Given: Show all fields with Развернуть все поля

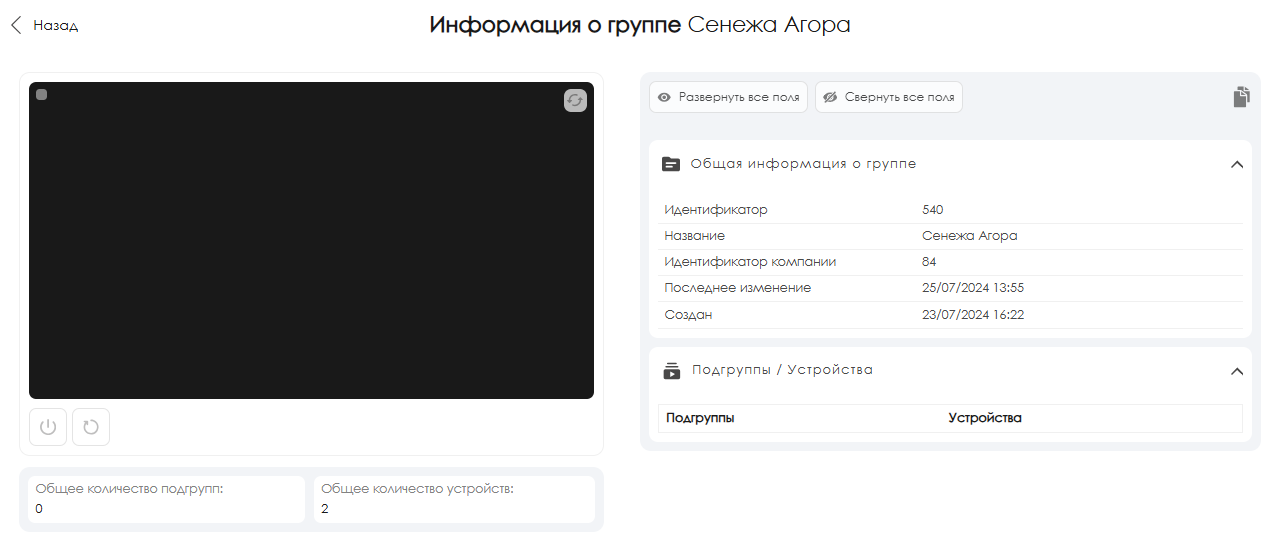Looking at the screenshot, I should (x=728, y=97).
